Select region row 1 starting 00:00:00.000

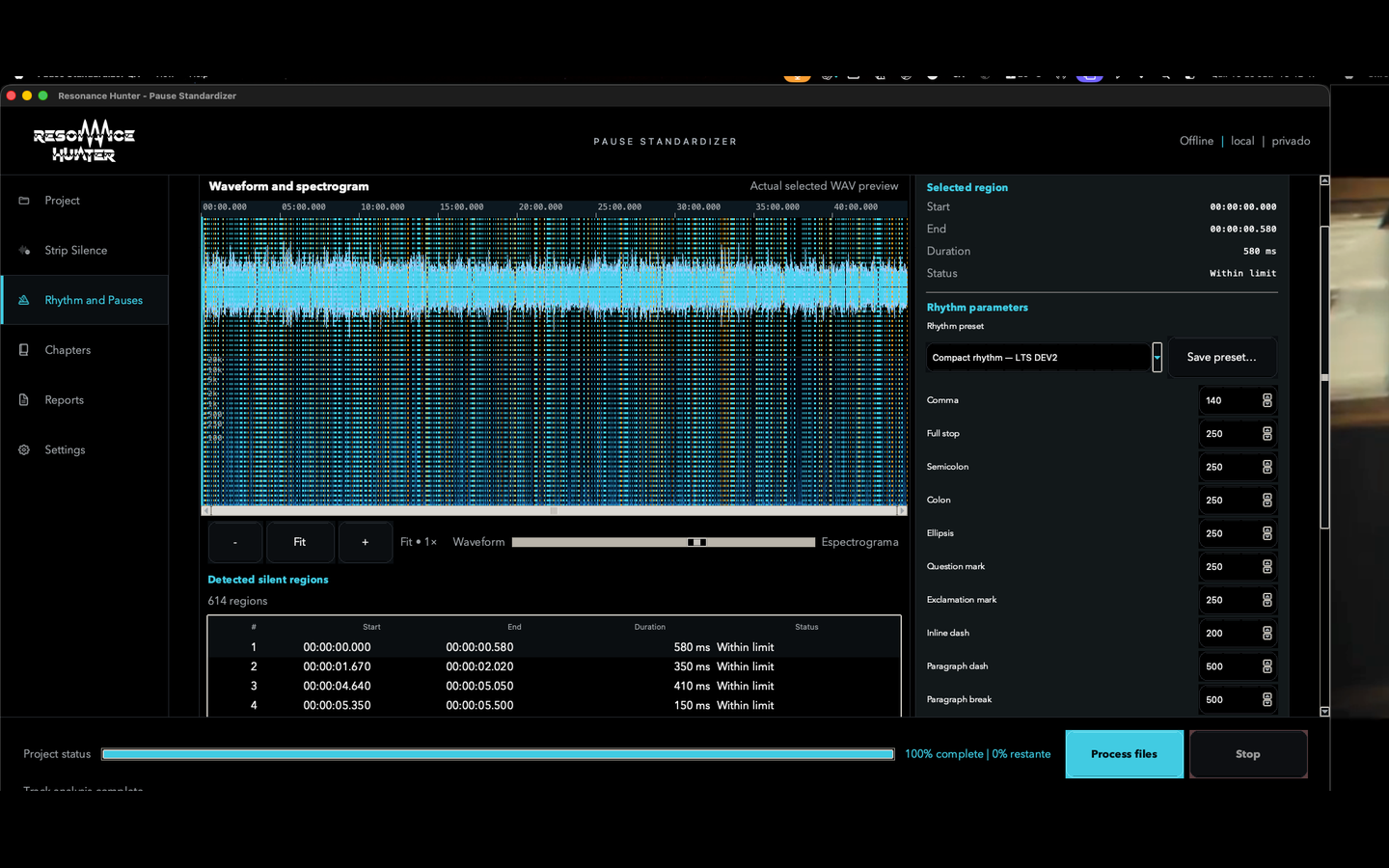click(554, 647)
